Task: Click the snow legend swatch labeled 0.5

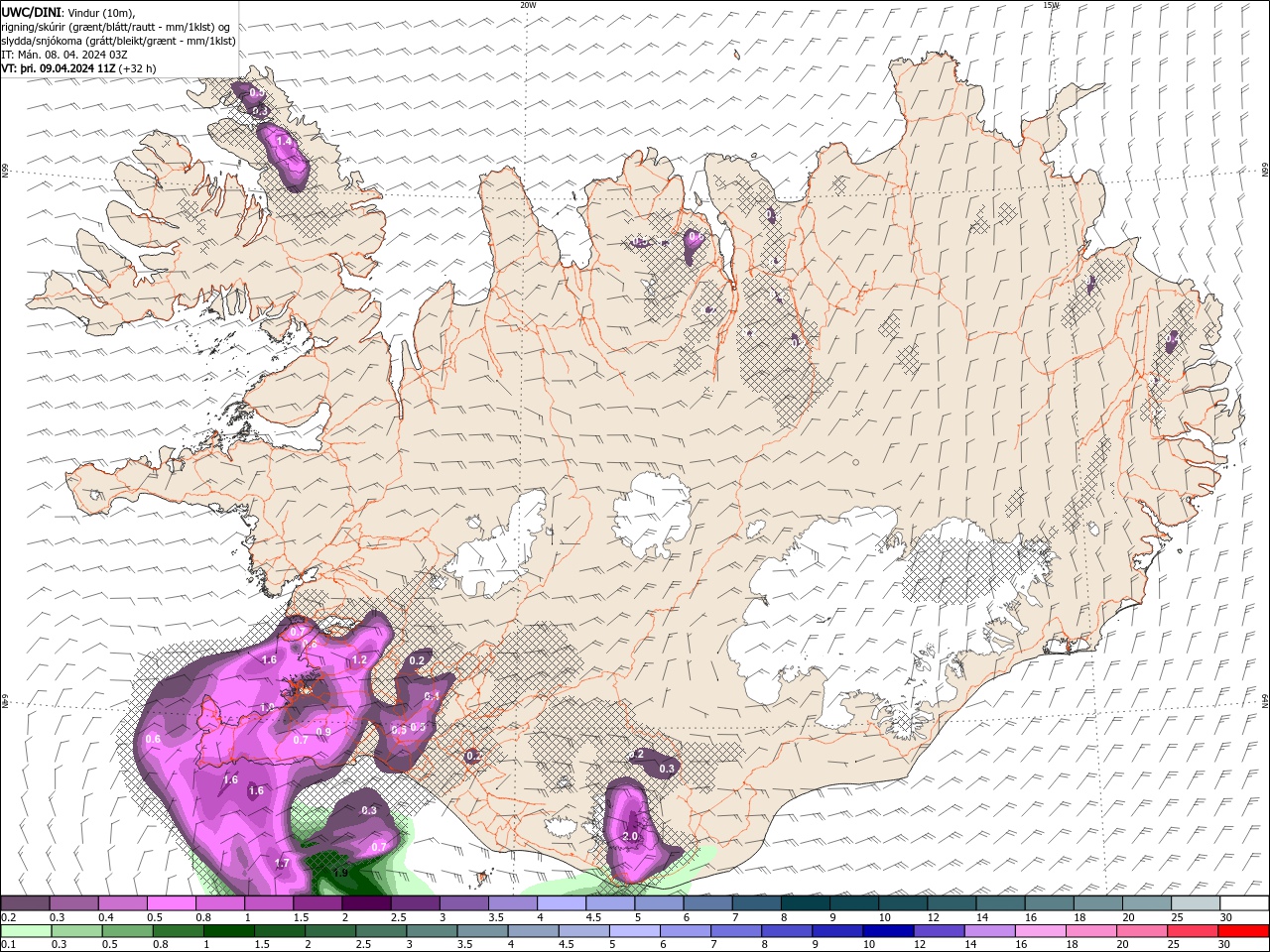Action: [x=172, y=903]
